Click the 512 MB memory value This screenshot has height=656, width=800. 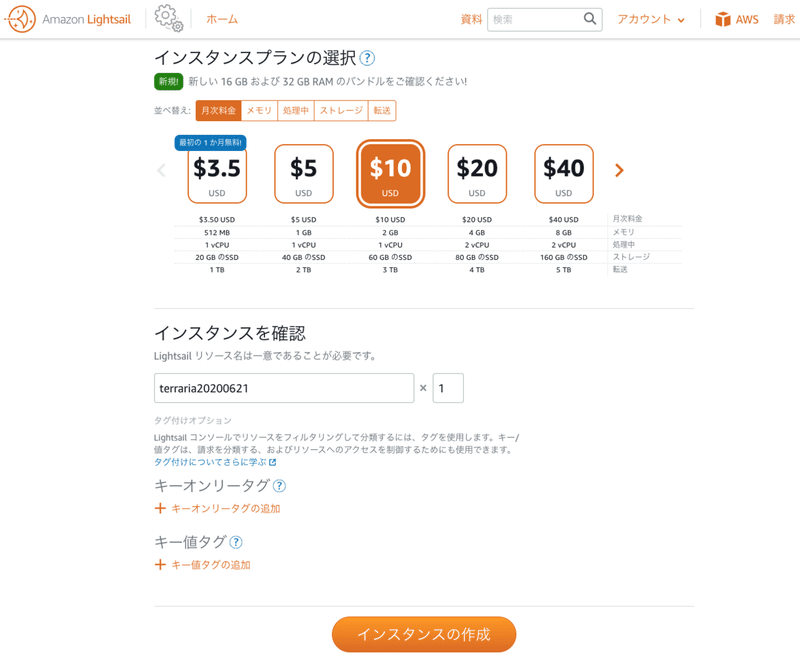(x=217, y=233)
